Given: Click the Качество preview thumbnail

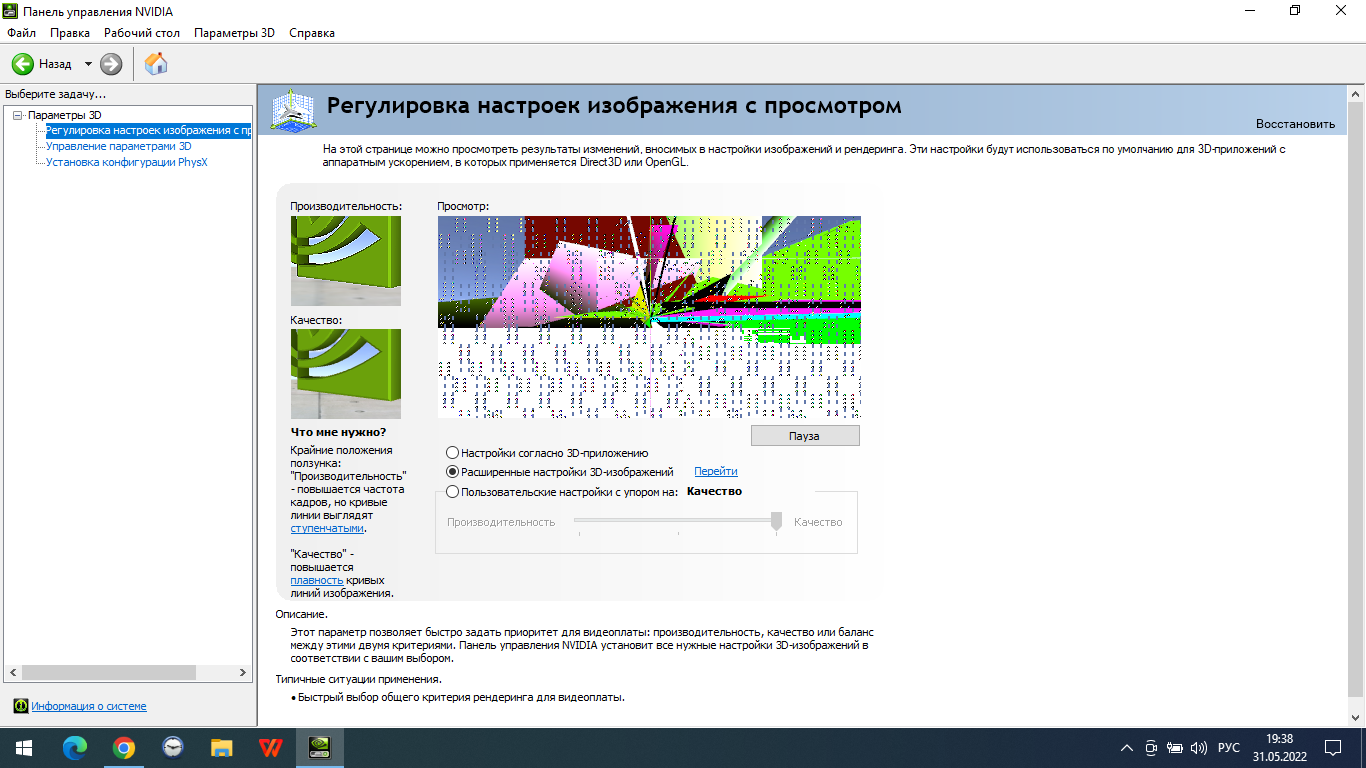Looking at the screenshot, I should (x=346, y=374).
